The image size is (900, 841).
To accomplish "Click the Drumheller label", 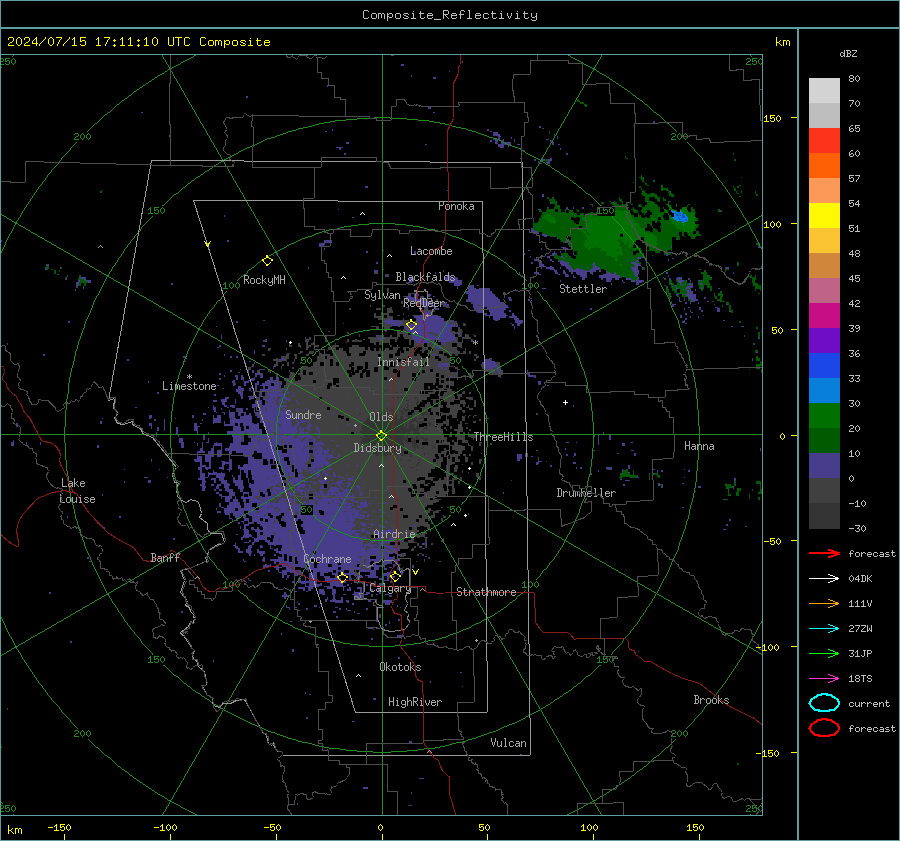I will click(586, 493).
